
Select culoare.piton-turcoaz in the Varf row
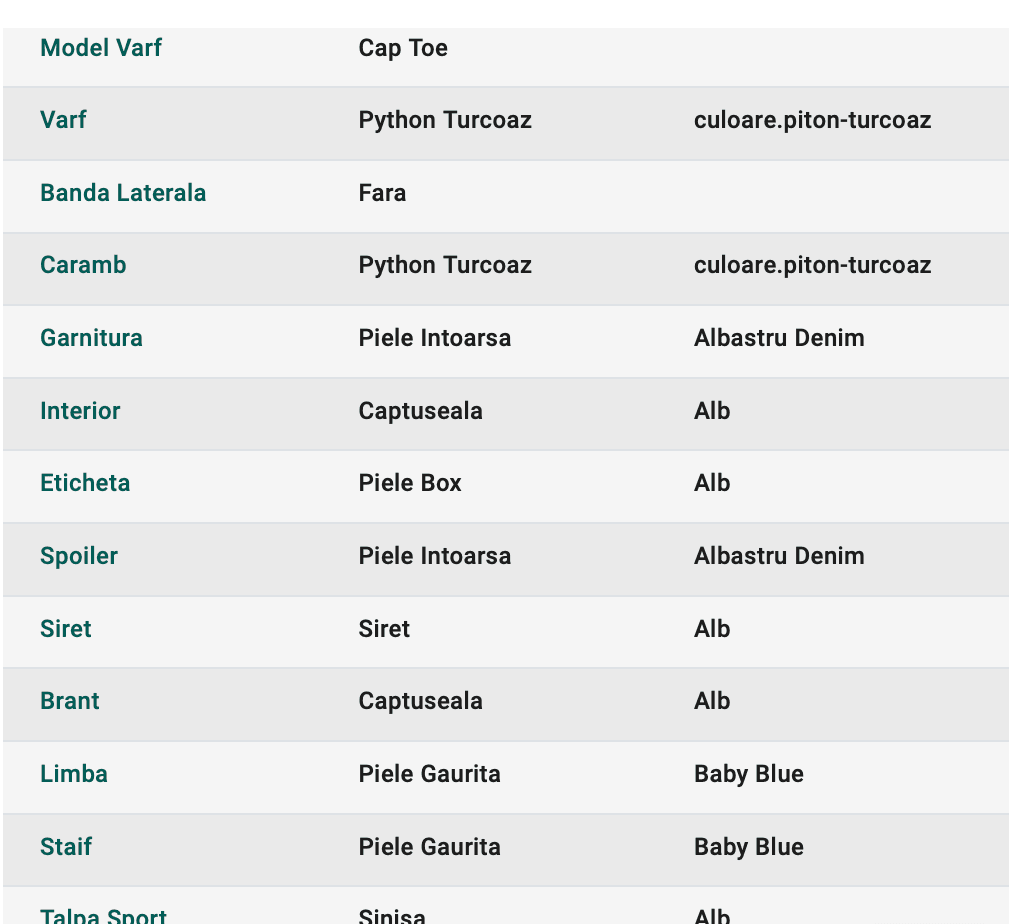(x=812, y=121)
